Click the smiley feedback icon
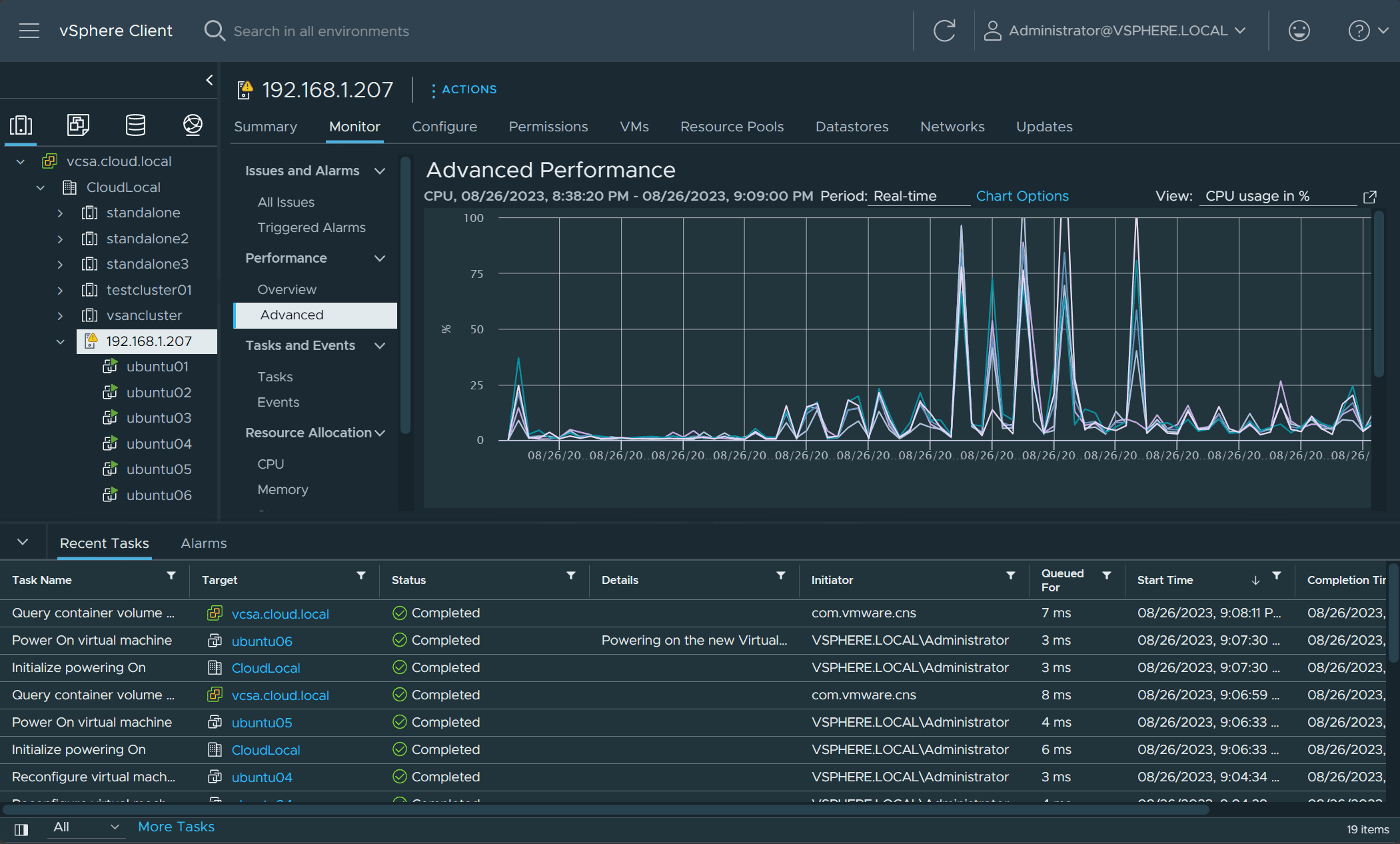The height and width of the screenshot is (844, 1400). point(1299,31)
